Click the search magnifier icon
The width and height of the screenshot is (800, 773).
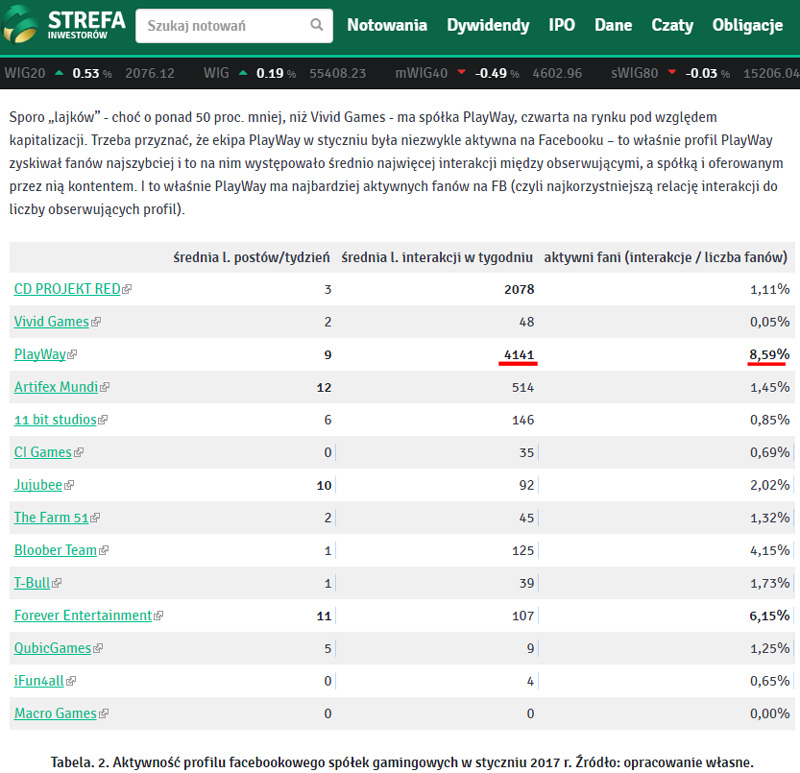point(317,25)
